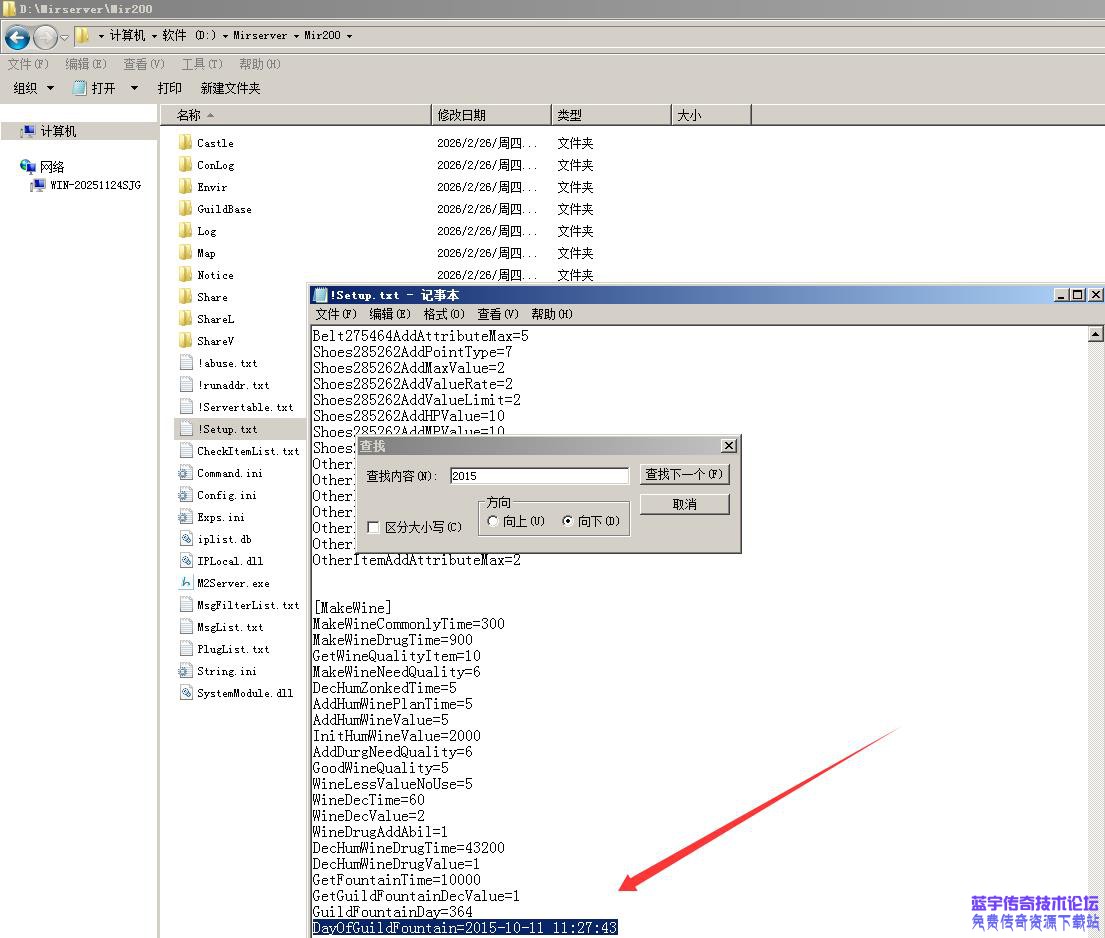Click the iplist.db file icon
The width and height of the screenshot is (1105, 938).
[185, 539]
